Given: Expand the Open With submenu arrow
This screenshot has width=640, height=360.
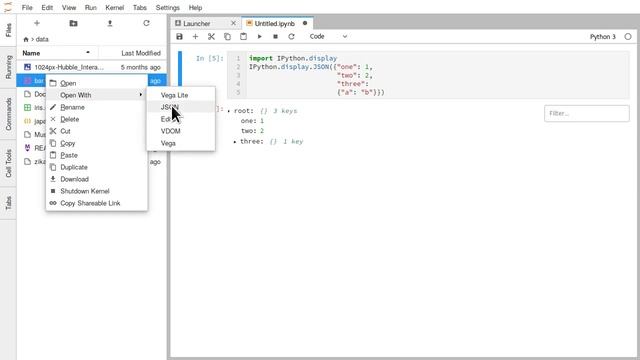Looking at the screenshot, I should [x=141, y=95].
